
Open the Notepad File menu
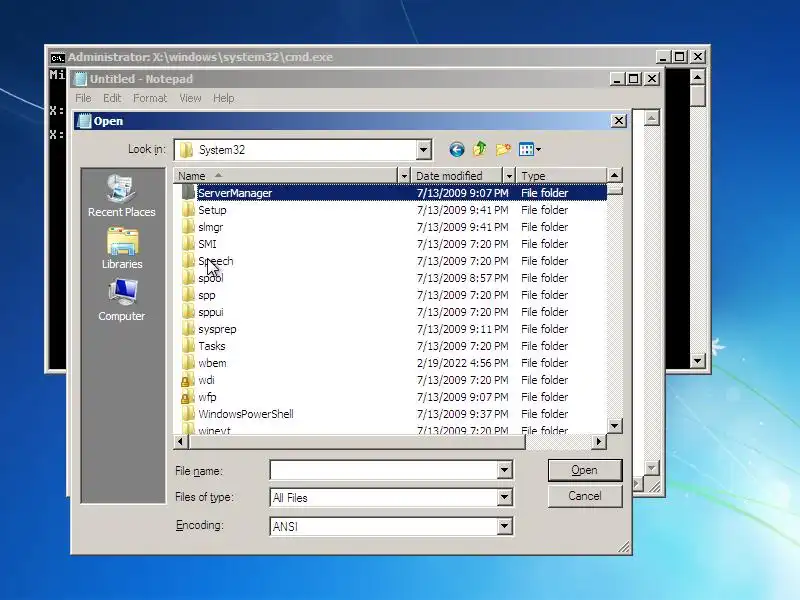(x=83, y=98)
